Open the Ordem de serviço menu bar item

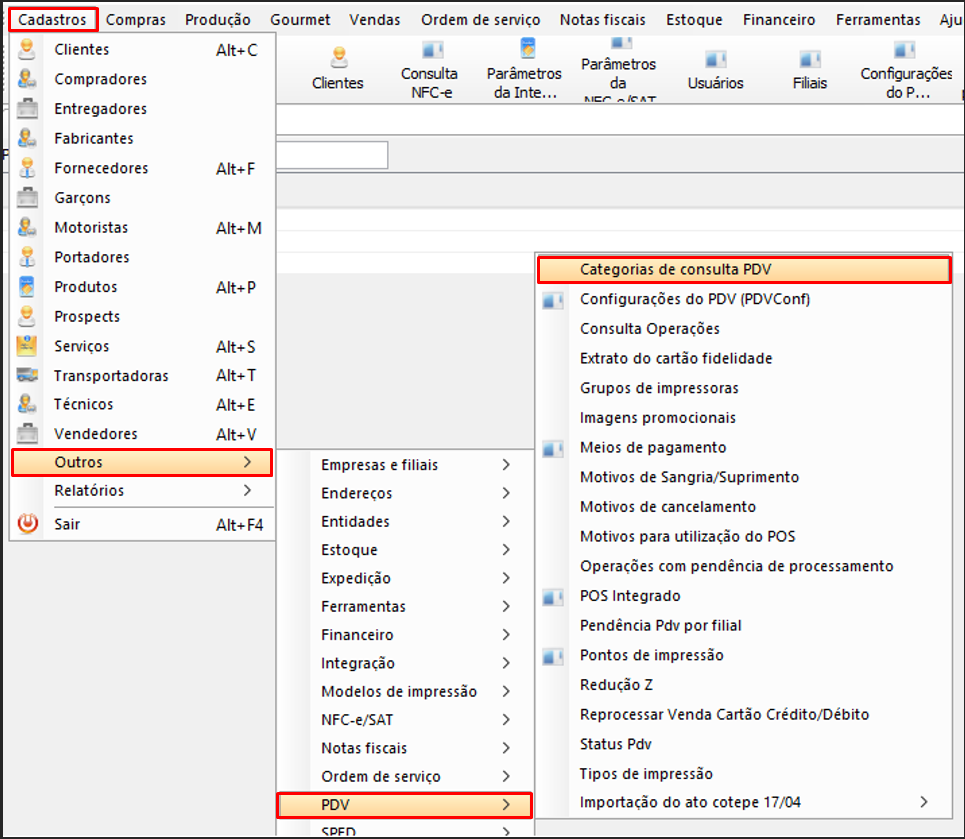click(x=481, y=20)
